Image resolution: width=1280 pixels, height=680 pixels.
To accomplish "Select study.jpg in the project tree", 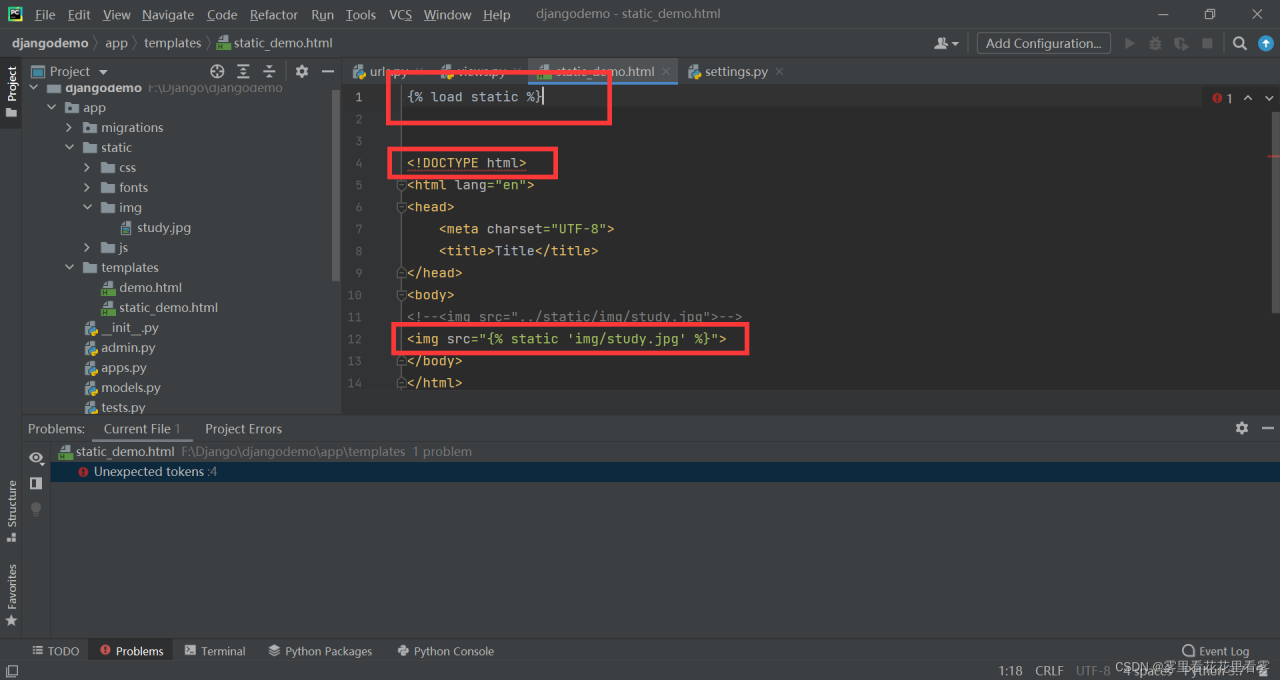I will [163, 228].
